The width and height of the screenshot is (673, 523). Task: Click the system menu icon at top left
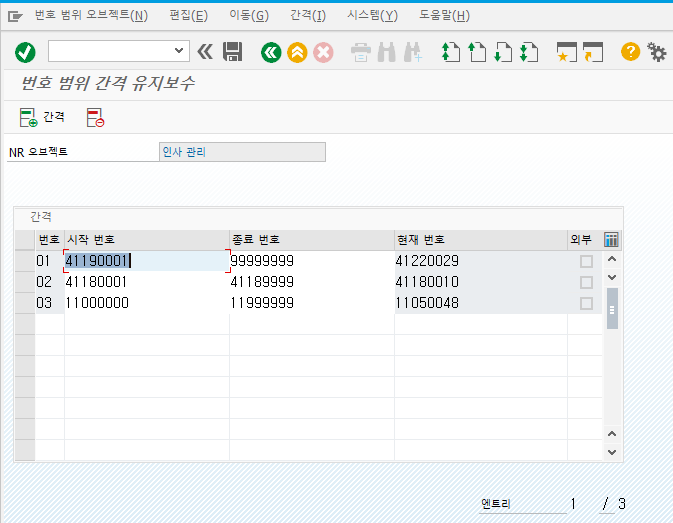point(15,16)
